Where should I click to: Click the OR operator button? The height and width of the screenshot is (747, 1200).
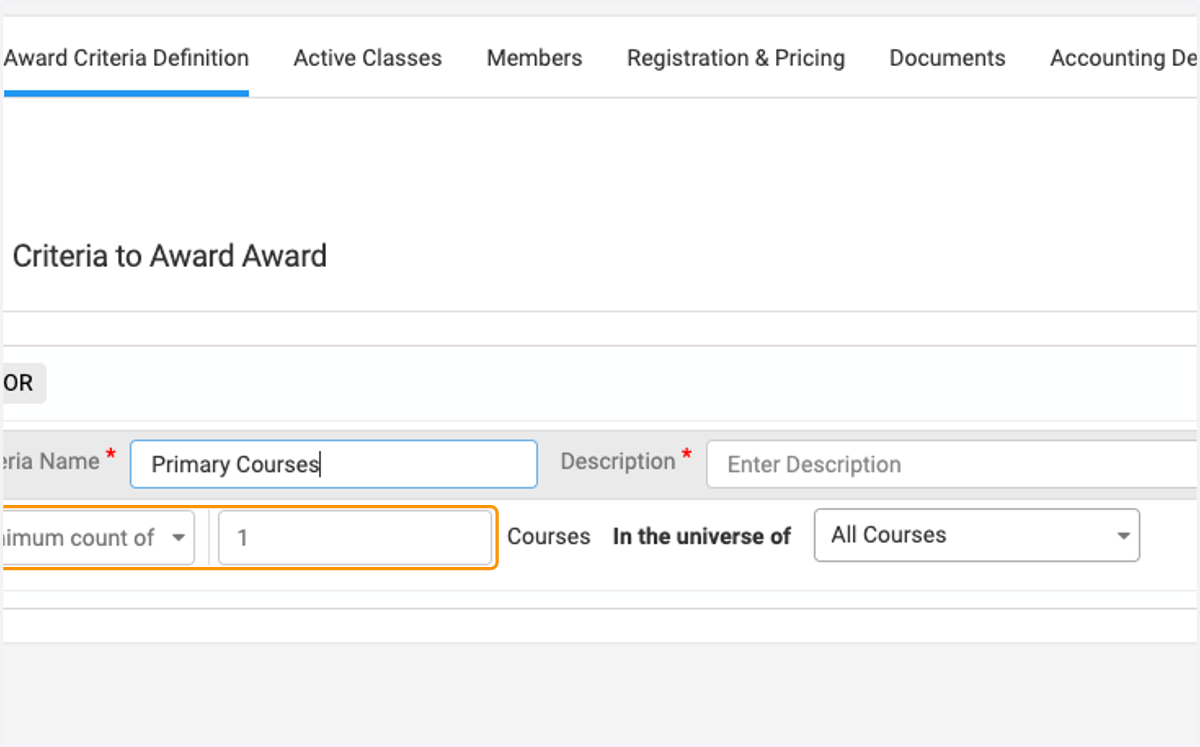[x=22, y=384]
